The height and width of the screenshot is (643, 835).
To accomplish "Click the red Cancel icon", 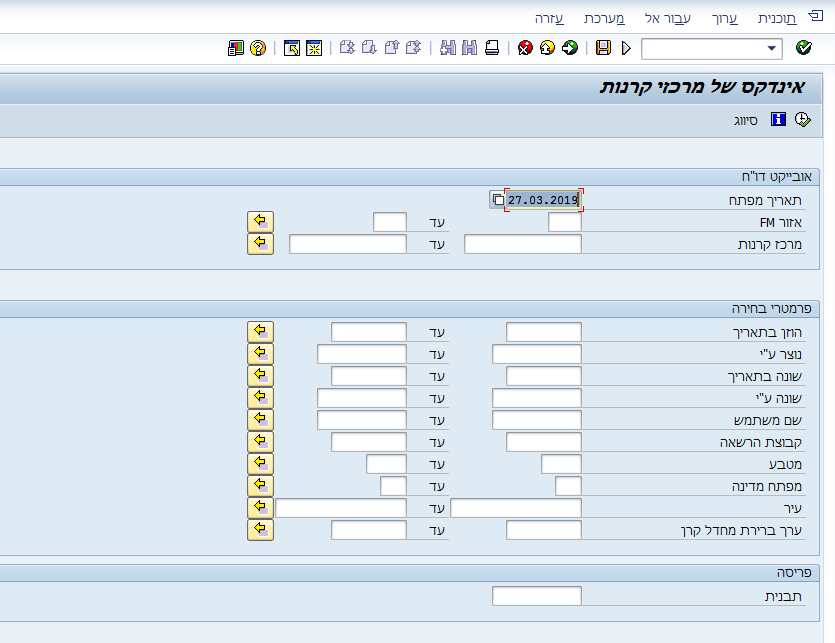I will click(525, 48).
